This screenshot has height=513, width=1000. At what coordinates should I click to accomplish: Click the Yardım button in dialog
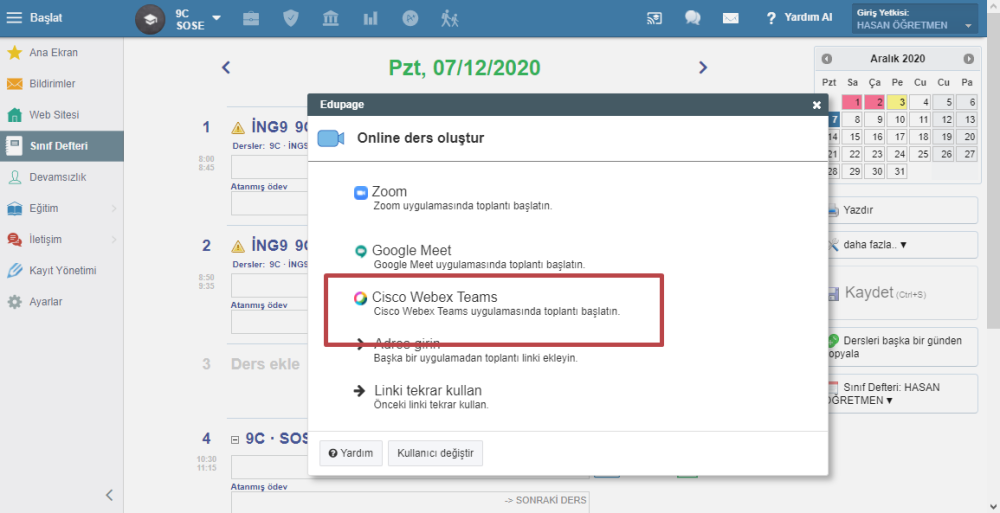pos(351,453)
